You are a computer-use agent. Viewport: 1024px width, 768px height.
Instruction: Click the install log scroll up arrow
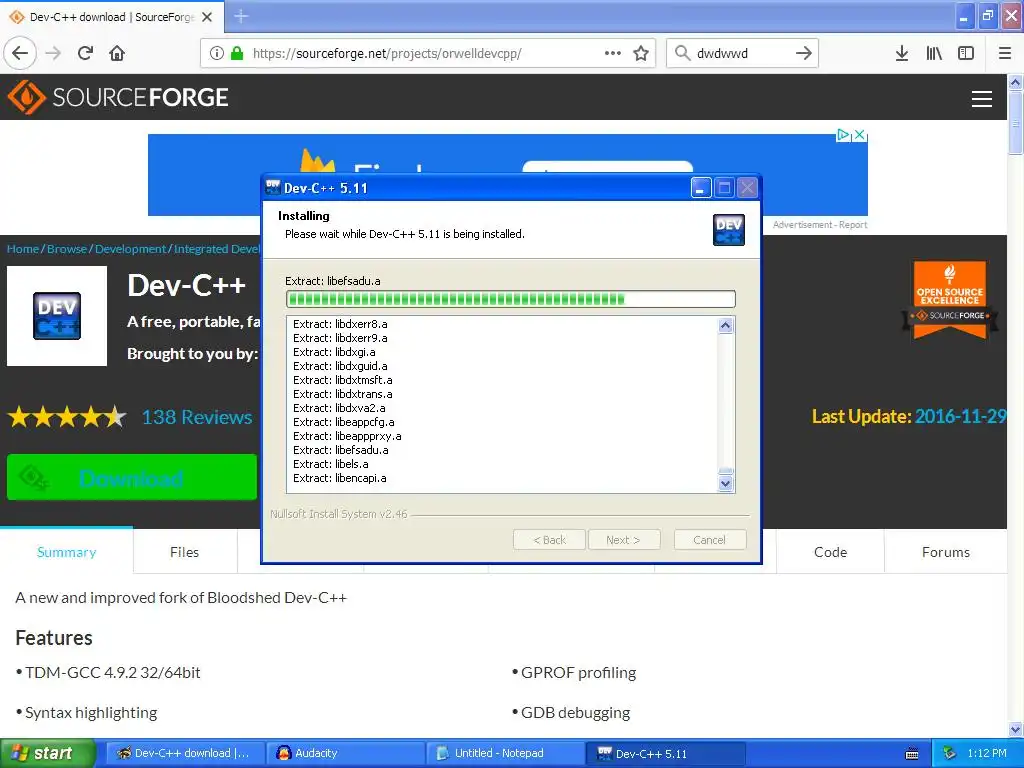coord(726,325)
